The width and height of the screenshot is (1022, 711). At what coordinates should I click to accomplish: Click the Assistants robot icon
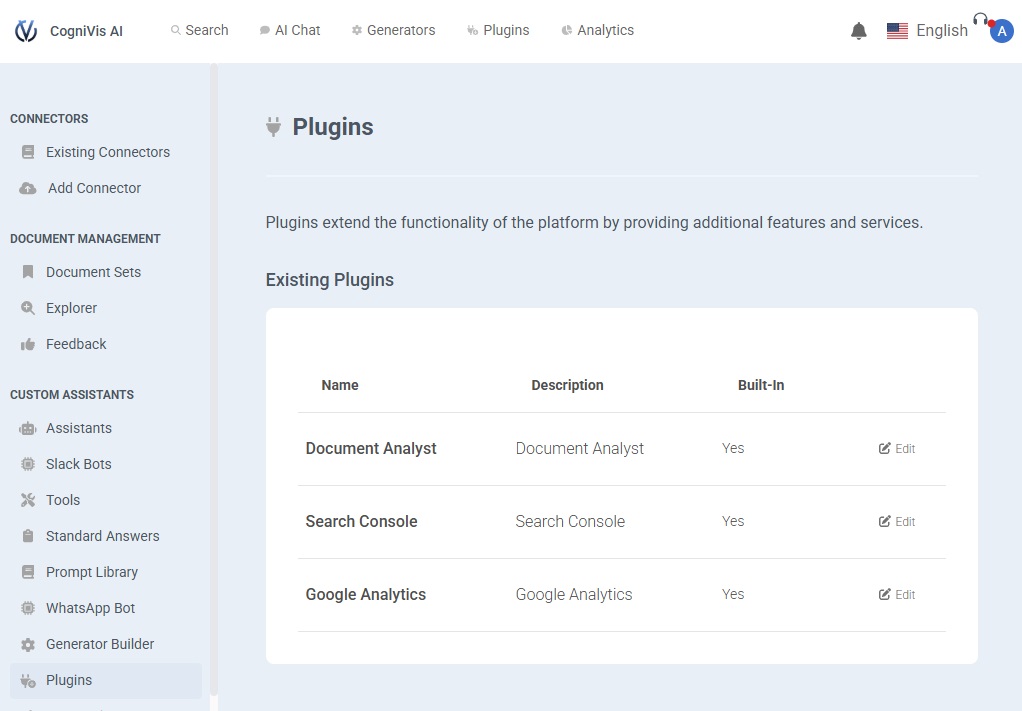[28, 428]
